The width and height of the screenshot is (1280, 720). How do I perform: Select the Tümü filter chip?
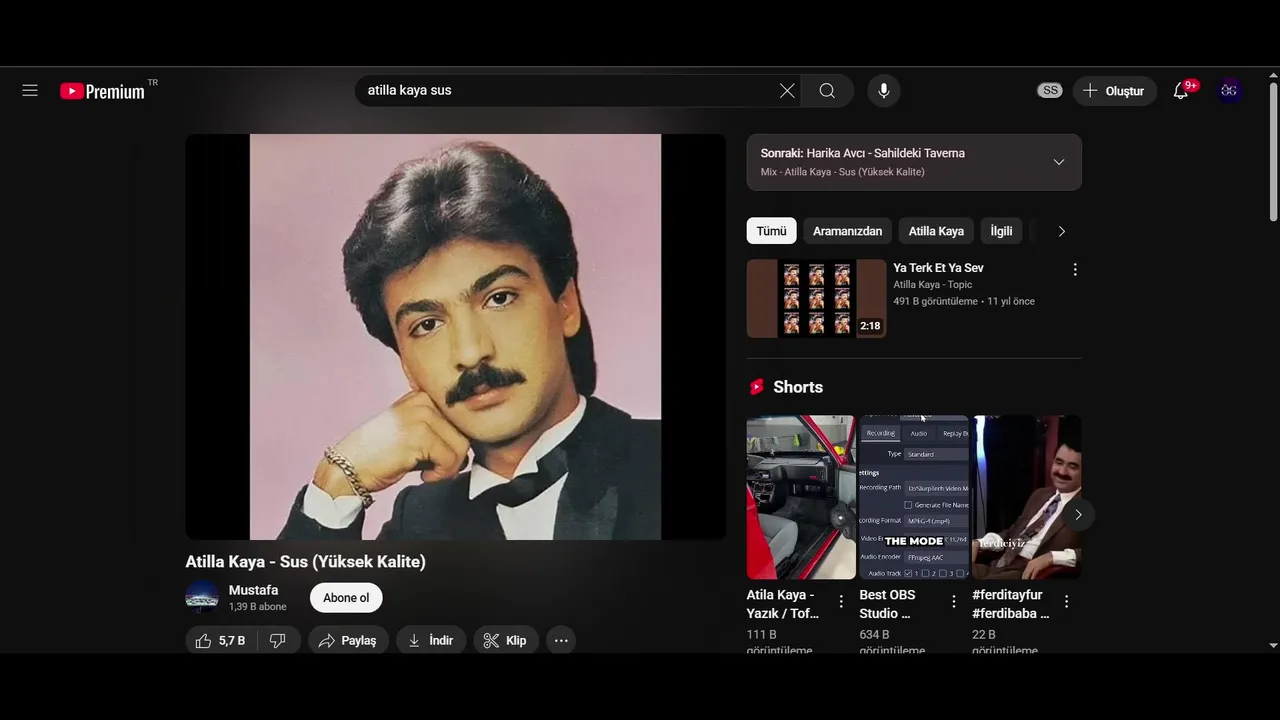click(771, 231)
